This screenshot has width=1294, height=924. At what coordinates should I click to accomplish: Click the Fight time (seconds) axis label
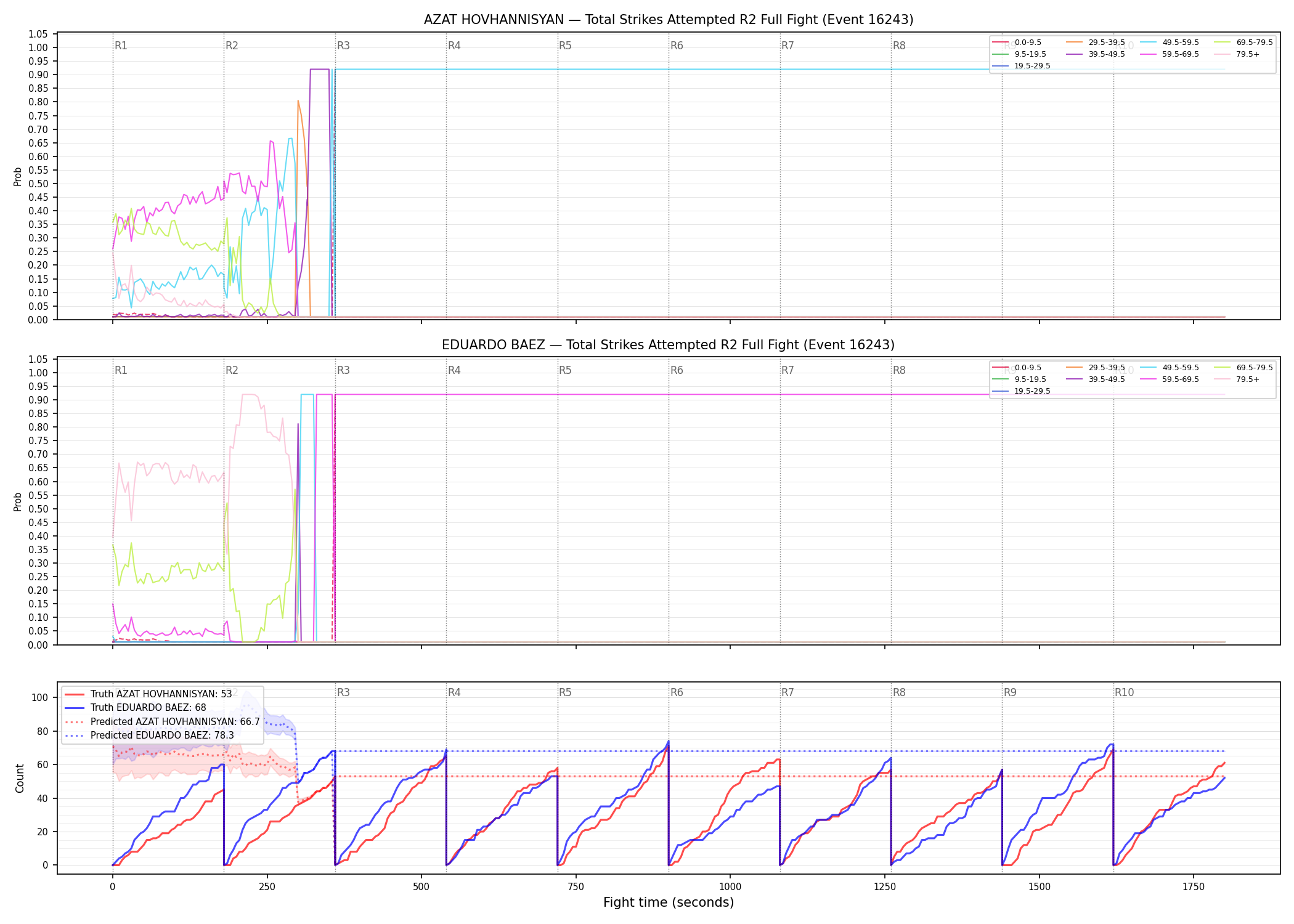point(669,902)
